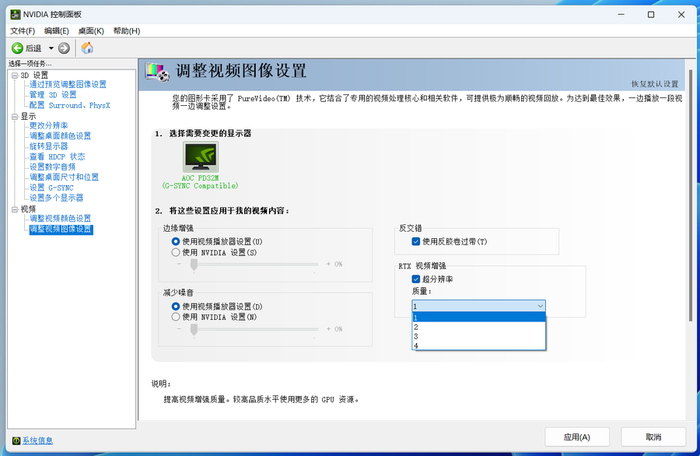
Task: Choose quality option 4 in the list
Action: (x=479, y=345)
